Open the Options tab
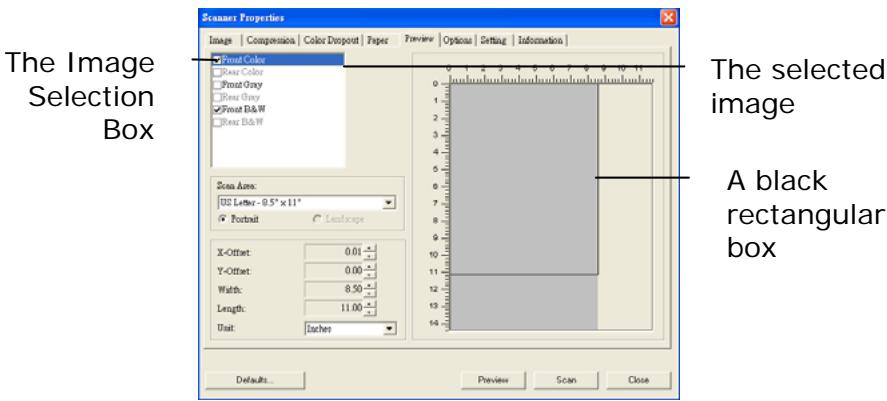The height and width of the screenshot is (401, 887). (x=457, y=41)
